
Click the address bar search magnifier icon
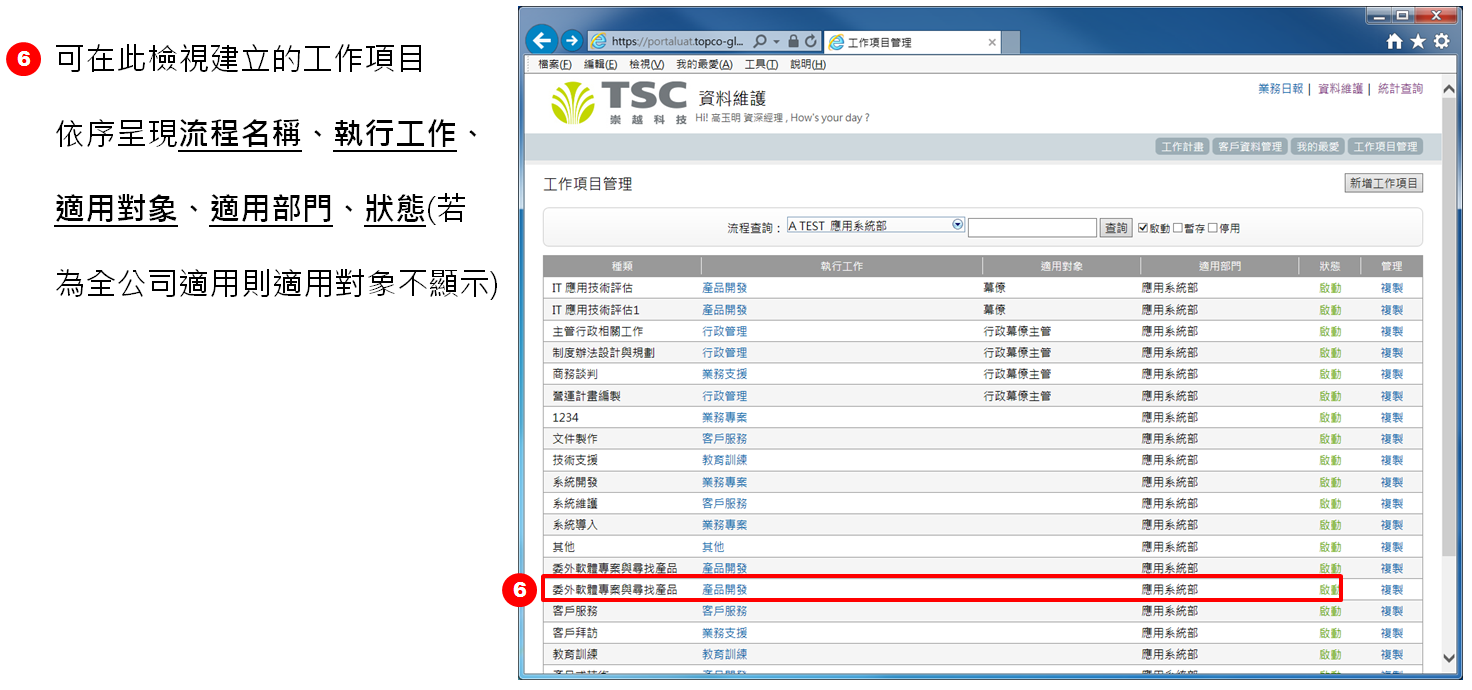[760, 42]
